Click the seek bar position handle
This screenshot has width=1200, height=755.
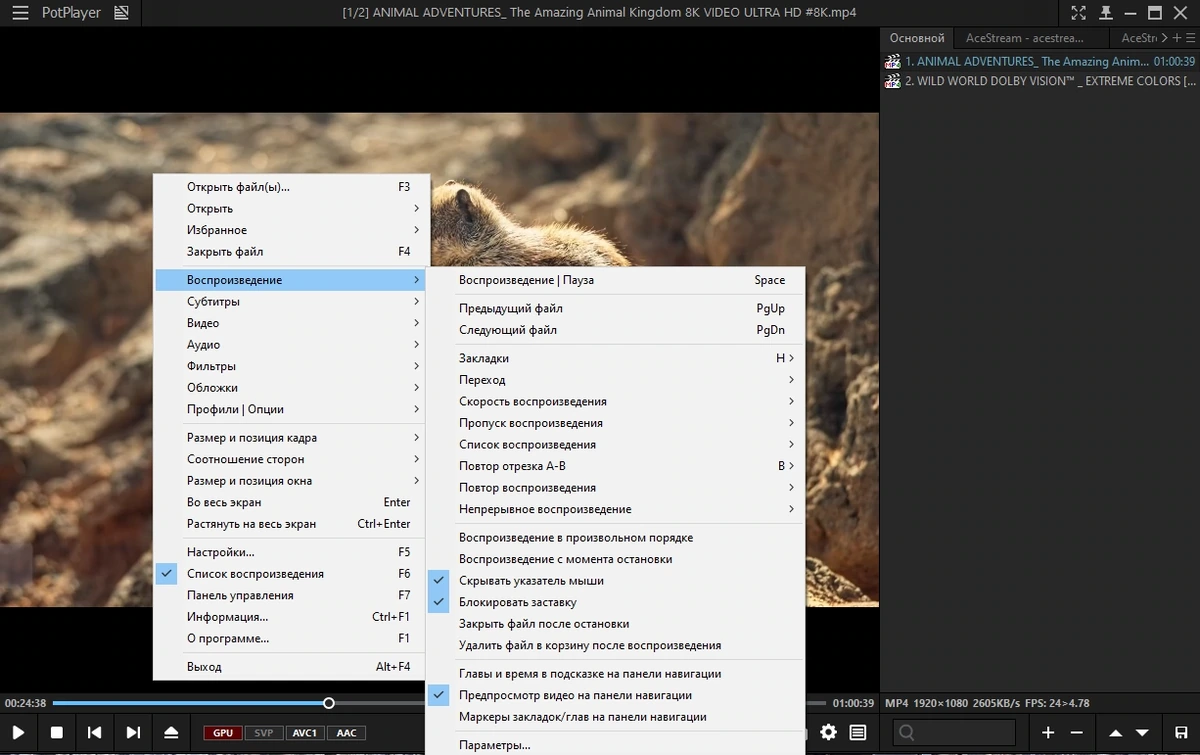click(329, 703)
